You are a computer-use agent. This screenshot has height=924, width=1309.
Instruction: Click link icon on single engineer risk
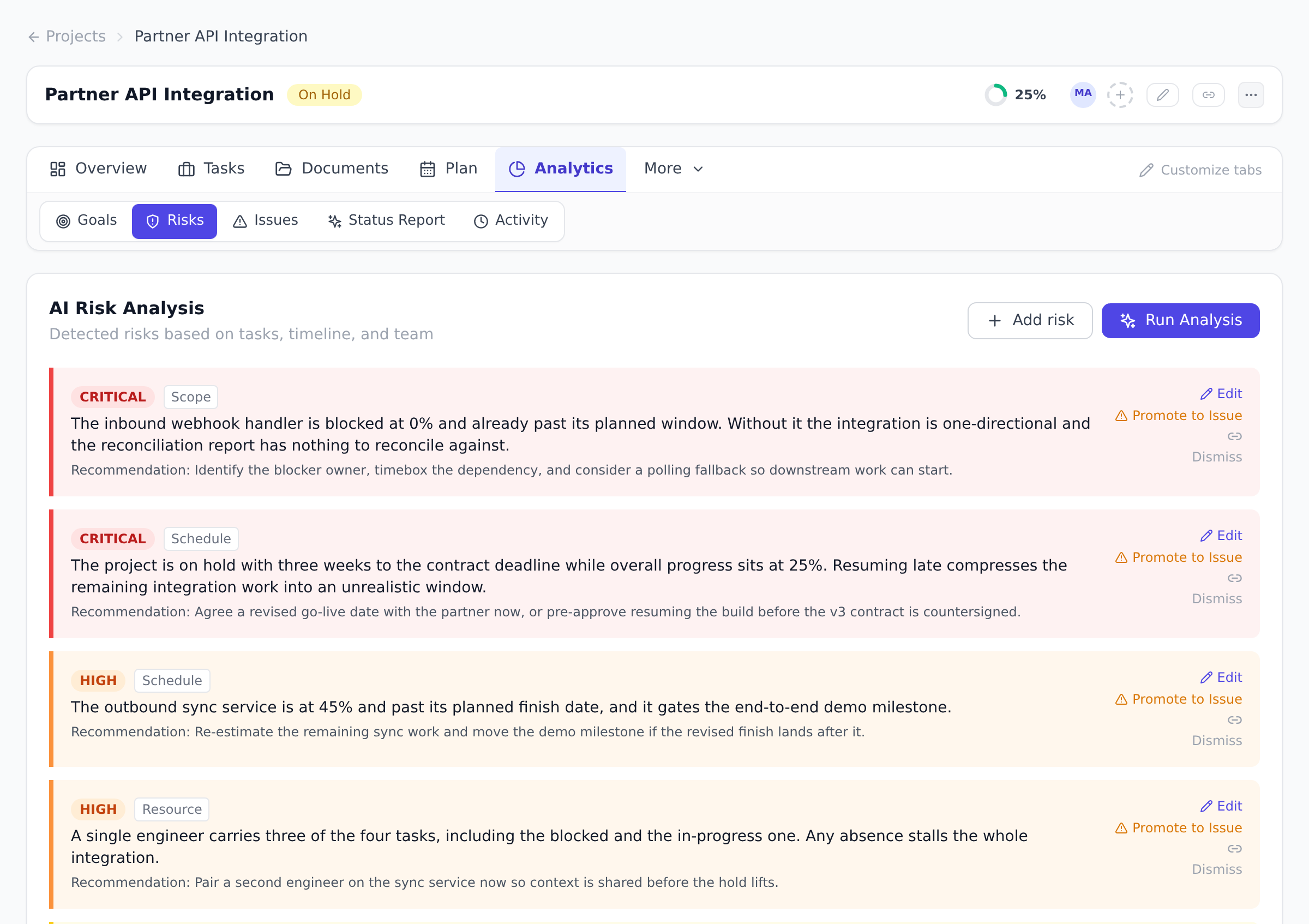1234,849
